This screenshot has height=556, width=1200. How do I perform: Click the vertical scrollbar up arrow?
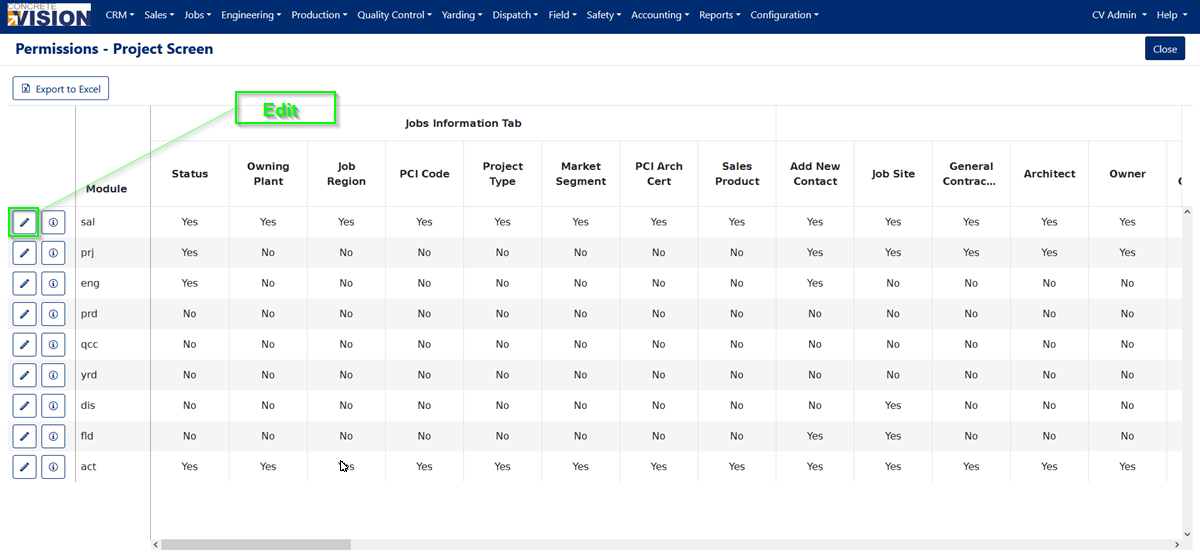tap(1188, 212)
